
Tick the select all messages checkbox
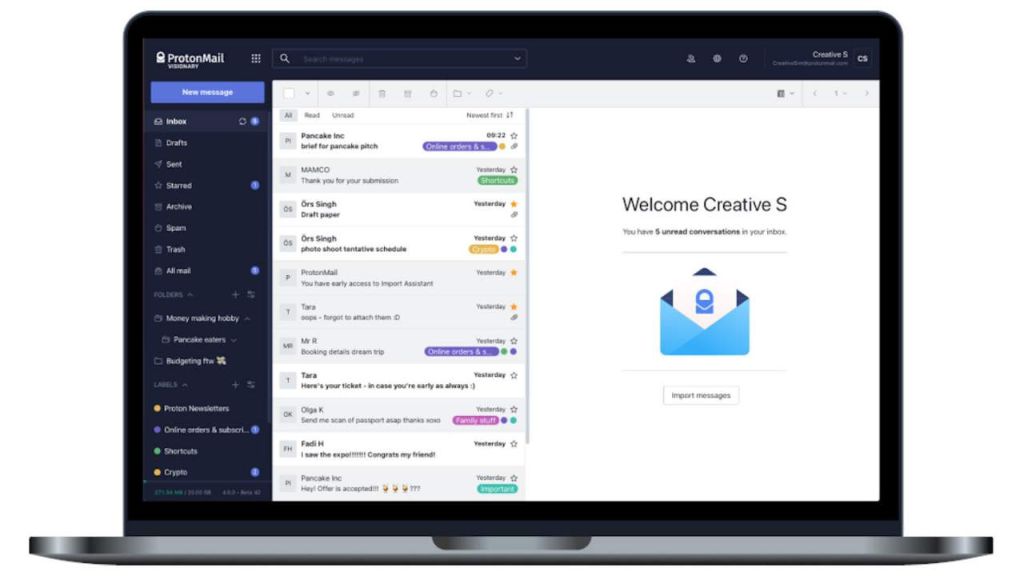coord(289,93)
